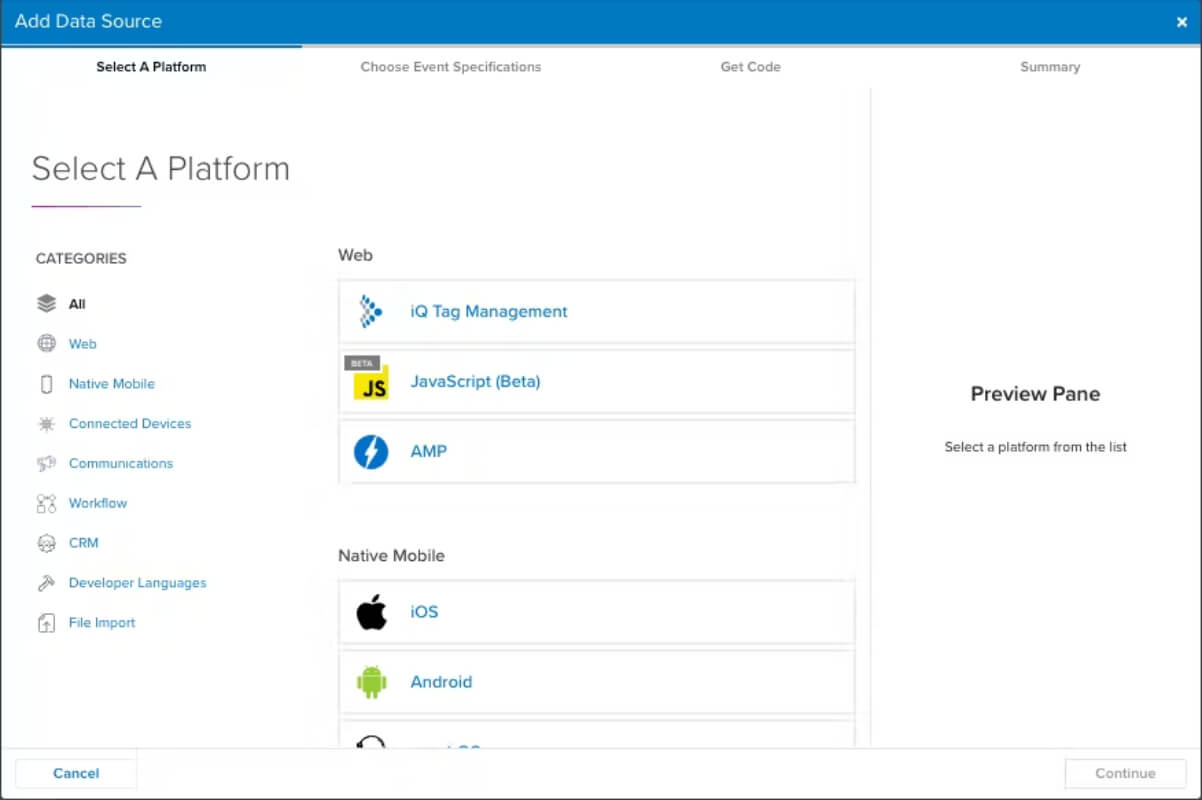Click the CRM headset icon

tap(46, 543)
